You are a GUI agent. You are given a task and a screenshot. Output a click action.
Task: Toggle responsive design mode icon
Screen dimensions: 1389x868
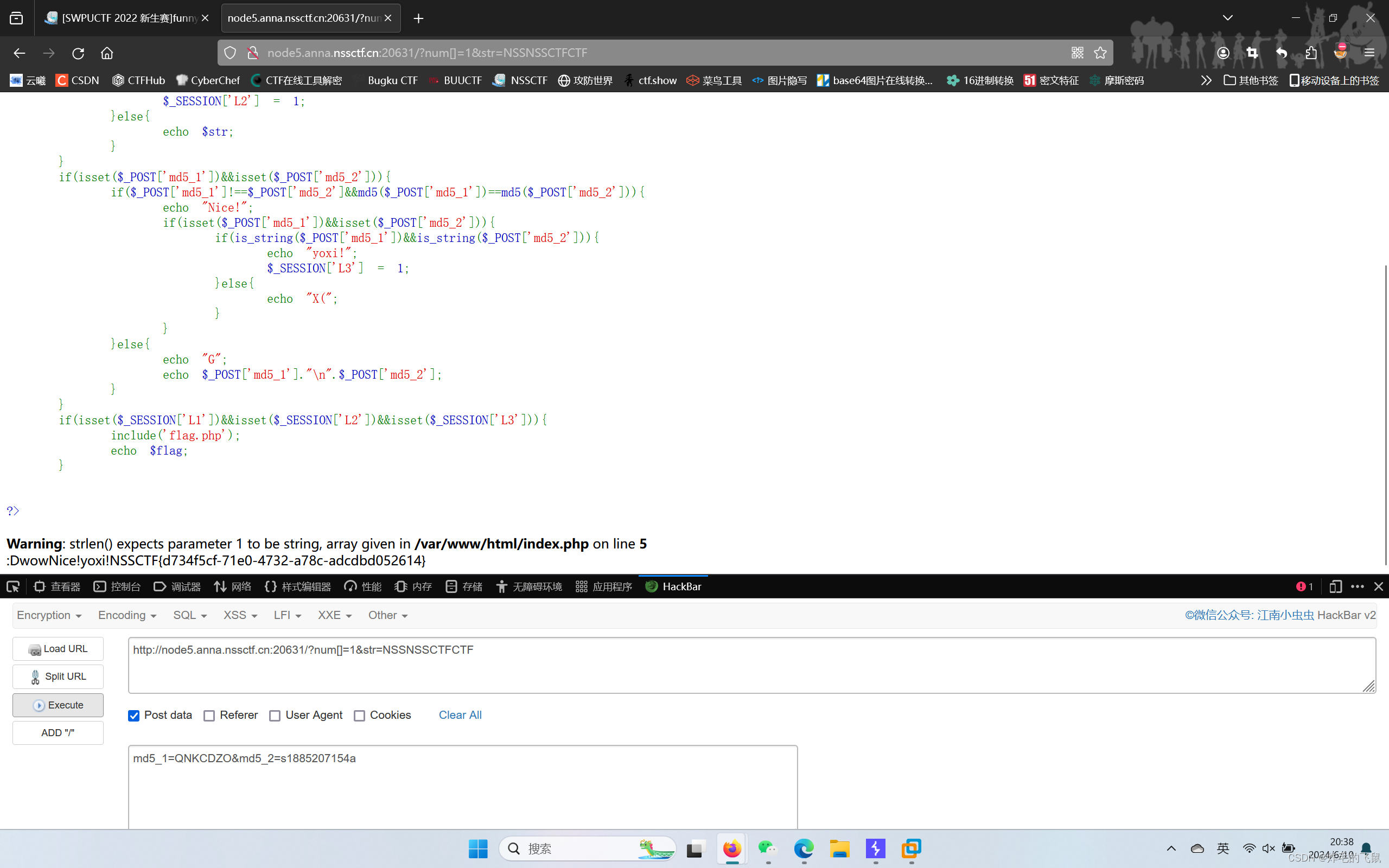point(1335,586)
